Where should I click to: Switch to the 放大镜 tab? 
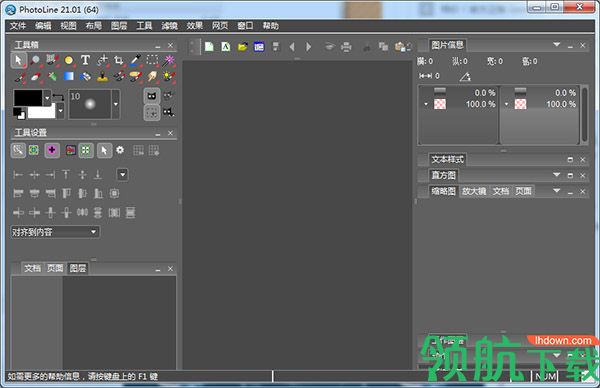[474, 191]
